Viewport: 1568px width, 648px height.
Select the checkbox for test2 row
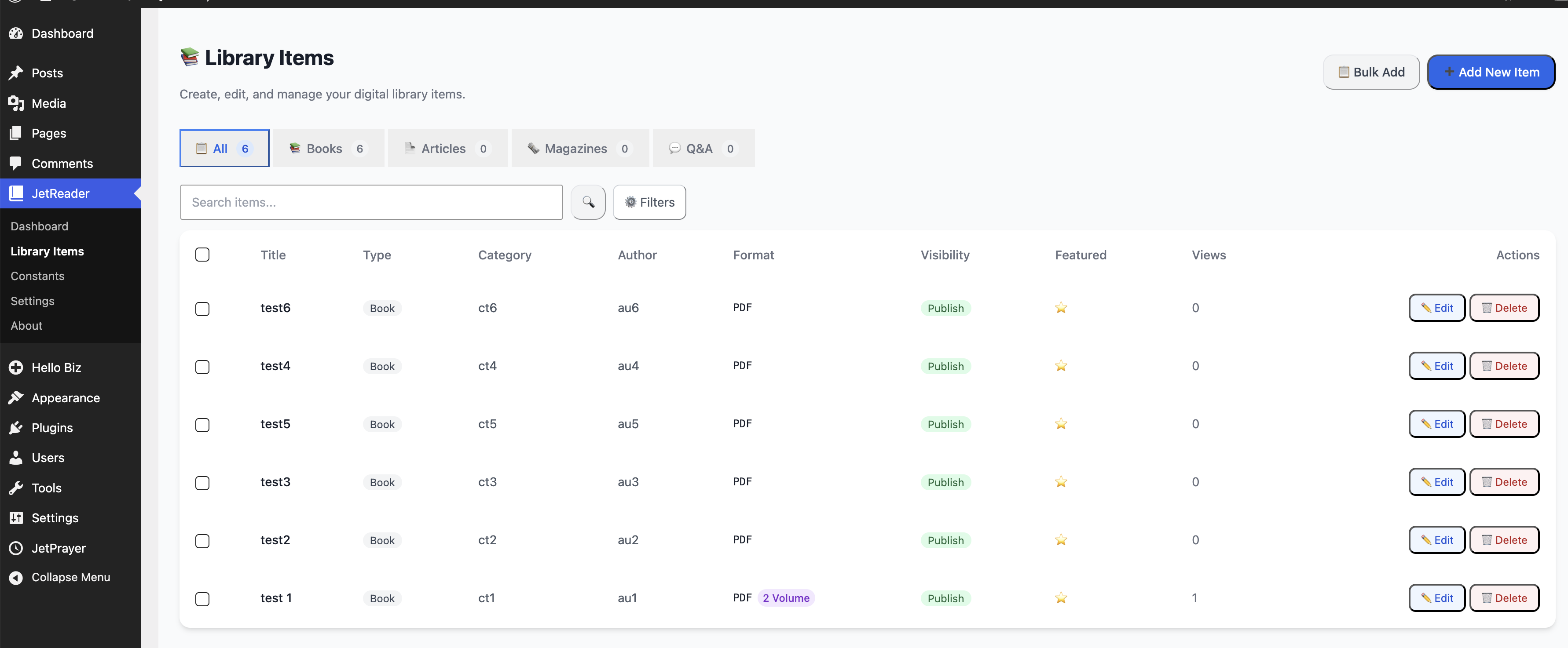click(x=203, y=541)
